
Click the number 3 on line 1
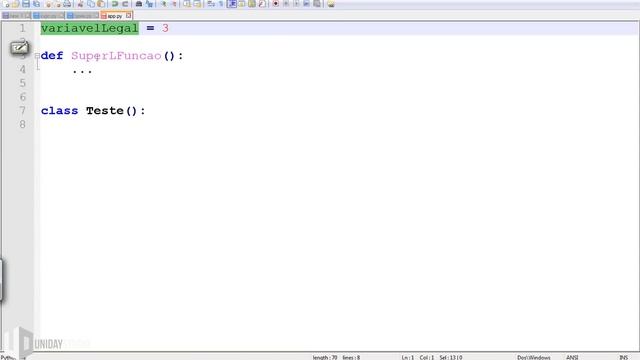[x=165, y=28]
